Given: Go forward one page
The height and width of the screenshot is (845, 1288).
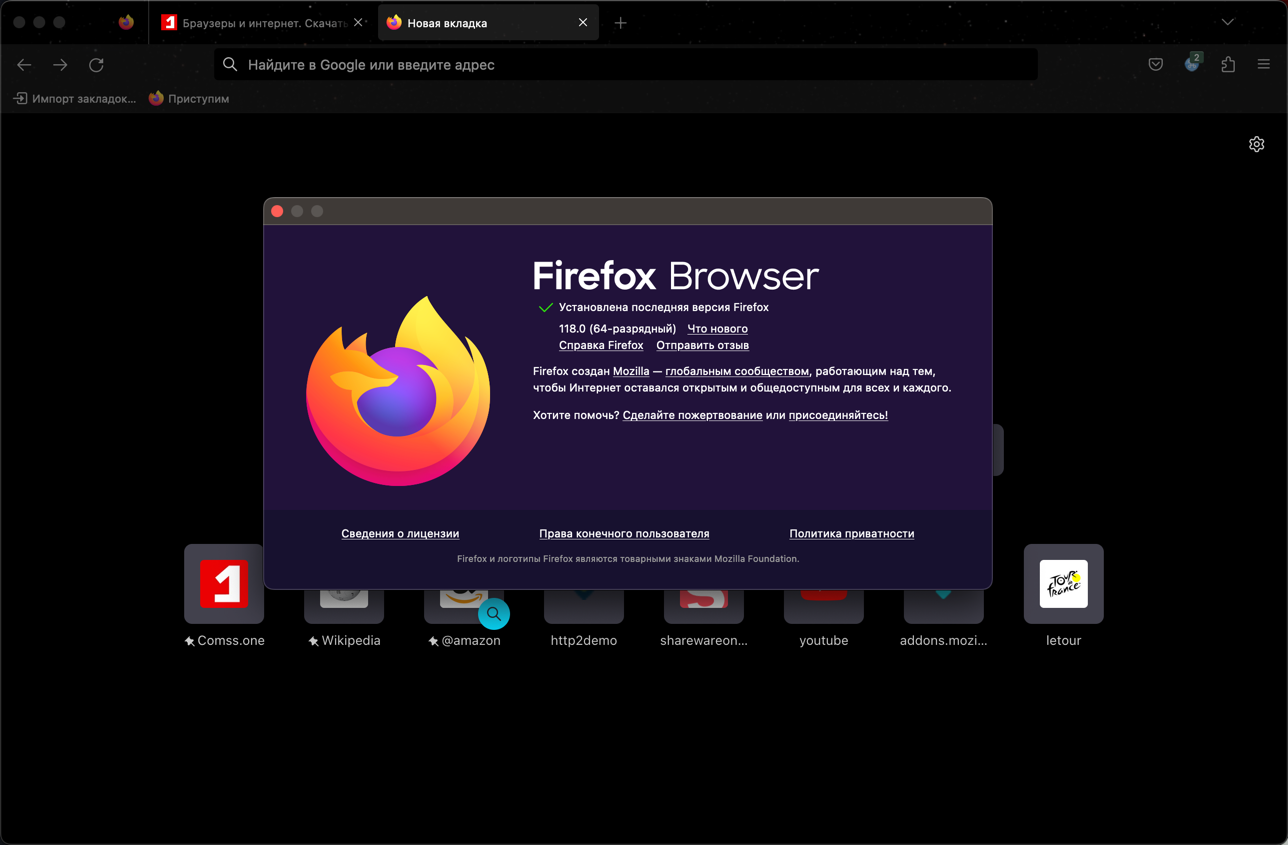Looking at the screenshot, I should click(60, 65).
